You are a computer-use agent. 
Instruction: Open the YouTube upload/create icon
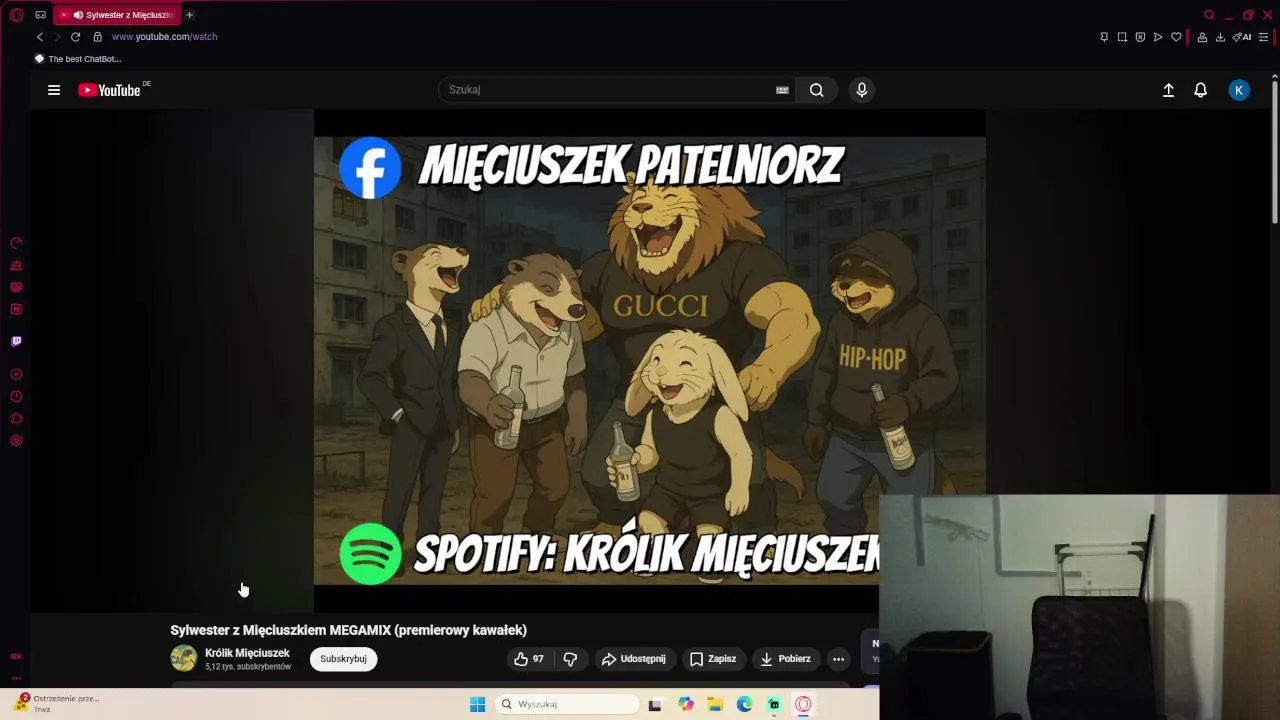point(1168,90)
